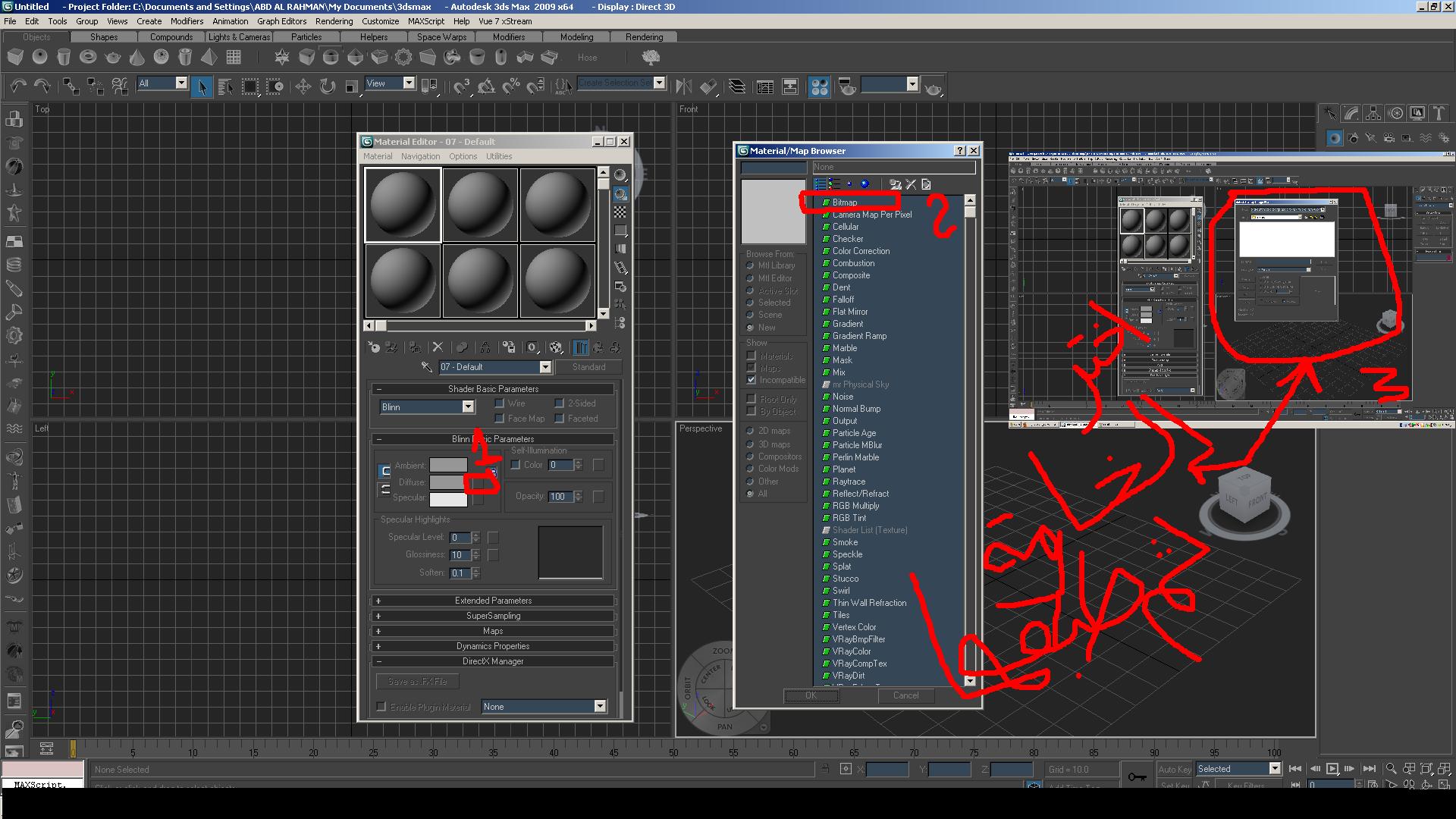Click the Auto Key button
Screen dimensions: 1456x819
click(x=1174, y=769)
